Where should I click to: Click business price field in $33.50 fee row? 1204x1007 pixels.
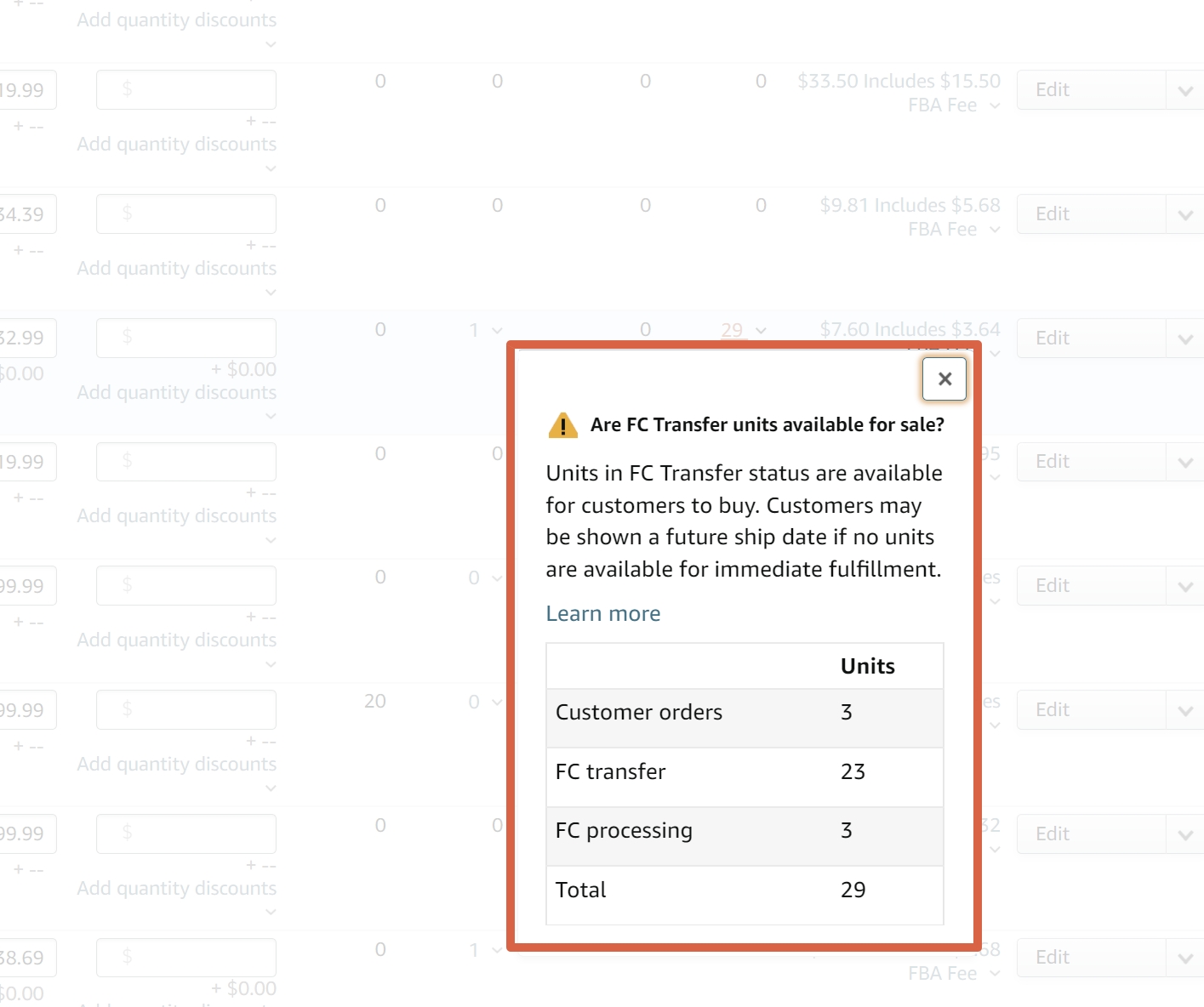click(185, 90)
